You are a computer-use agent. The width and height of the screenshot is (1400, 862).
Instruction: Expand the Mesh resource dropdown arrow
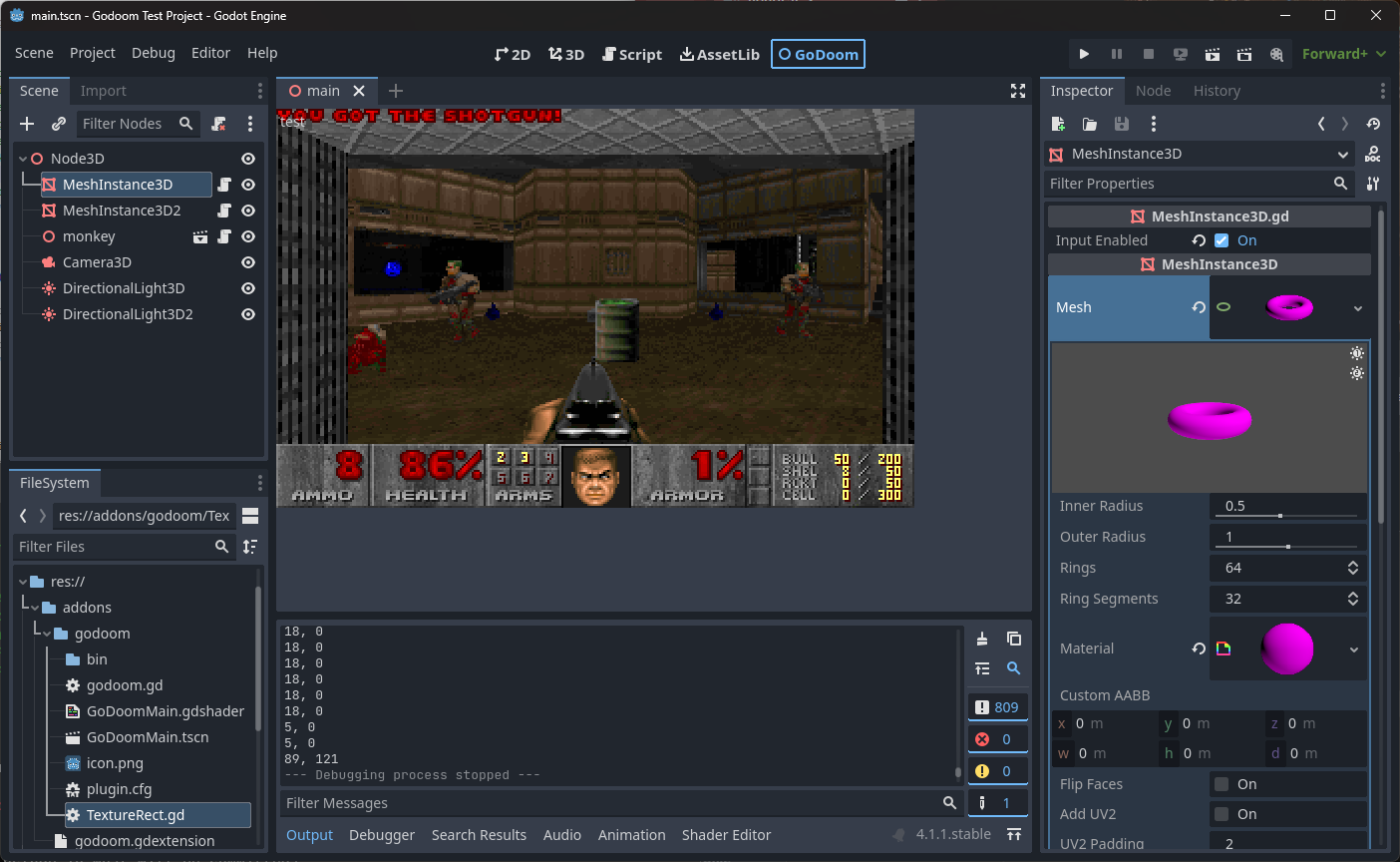tap(1357, 308)
